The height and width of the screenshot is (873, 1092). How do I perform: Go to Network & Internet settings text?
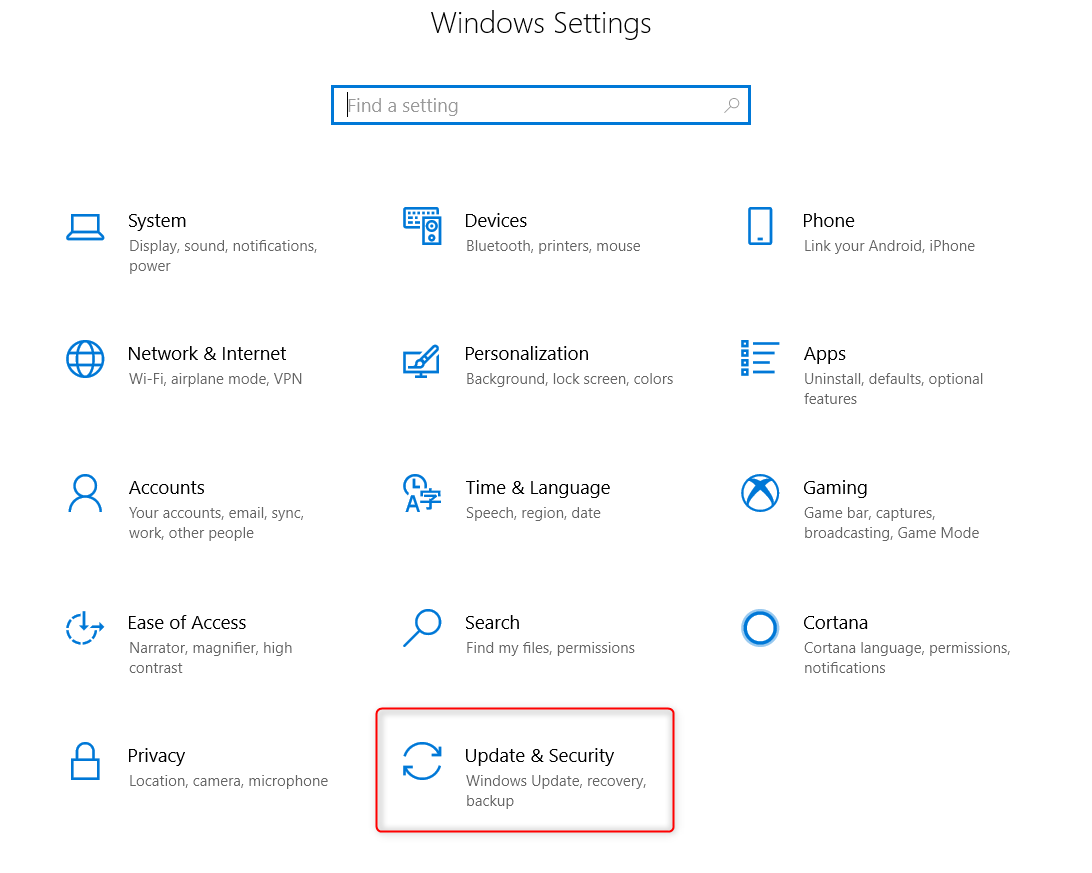tap(207, 354)
